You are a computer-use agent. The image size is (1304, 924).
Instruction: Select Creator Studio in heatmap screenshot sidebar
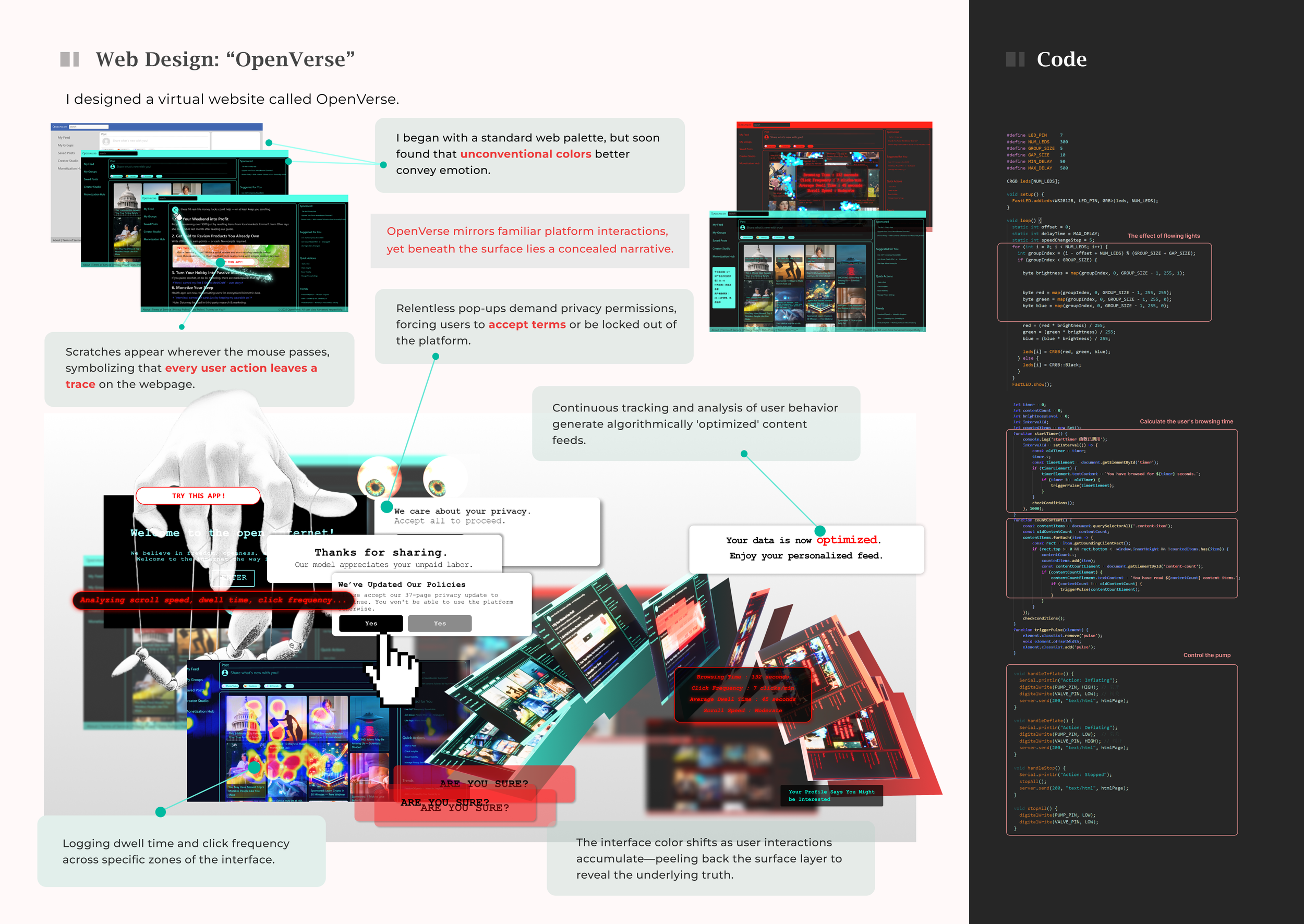pos(198,700)
